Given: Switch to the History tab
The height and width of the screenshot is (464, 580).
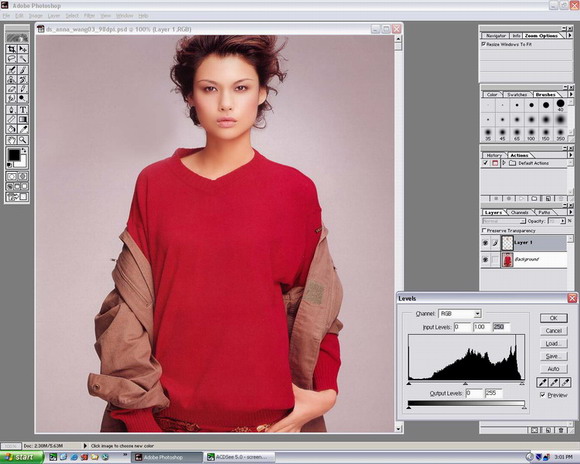Looking at the screenshot, I should [x=494, y=155].
